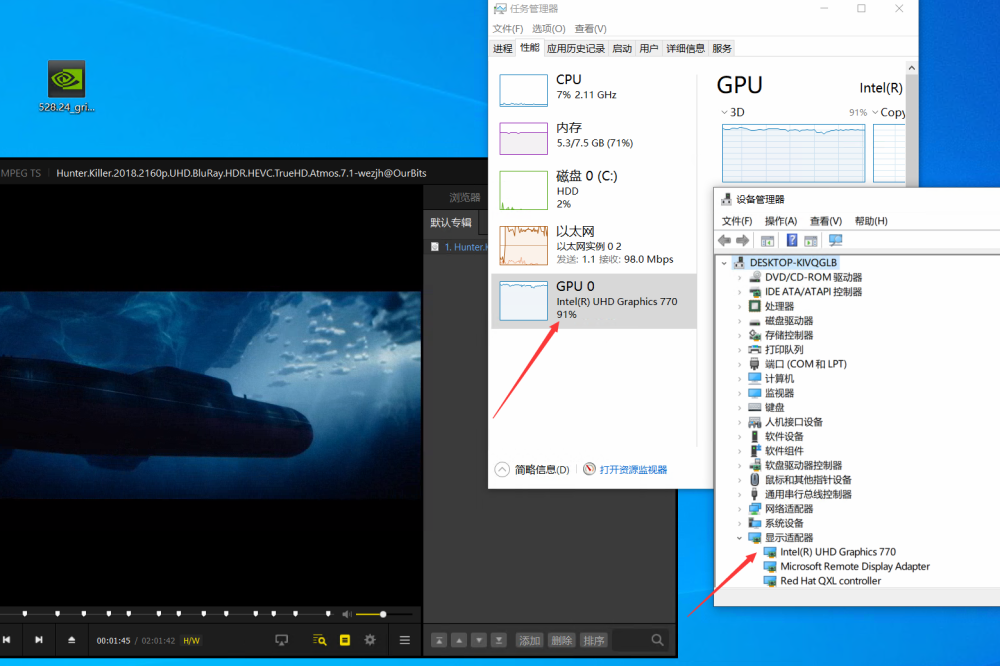
Task: Move playlist item down
Action: [479, 640]
